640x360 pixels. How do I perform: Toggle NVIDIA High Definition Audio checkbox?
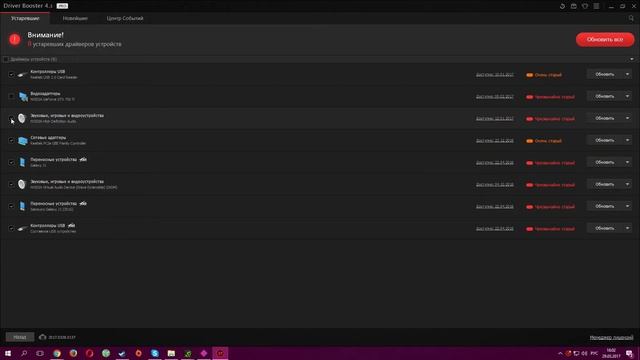(11, 119)
